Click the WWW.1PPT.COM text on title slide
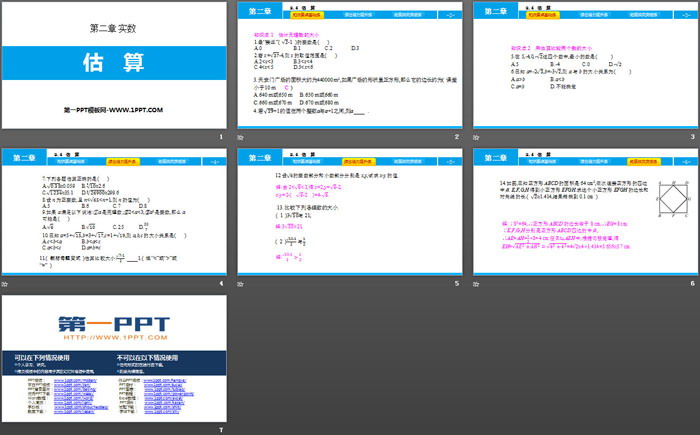 tap(113, 109)
